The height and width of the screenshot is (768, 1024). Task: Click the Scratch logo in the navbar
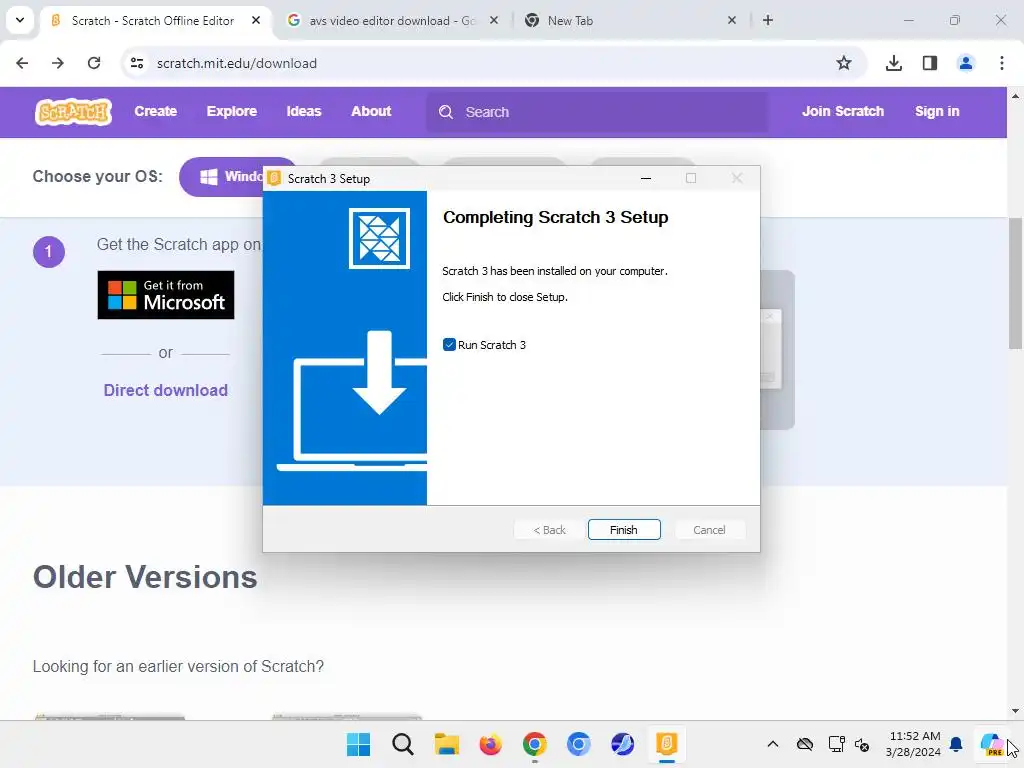point(73,112)
